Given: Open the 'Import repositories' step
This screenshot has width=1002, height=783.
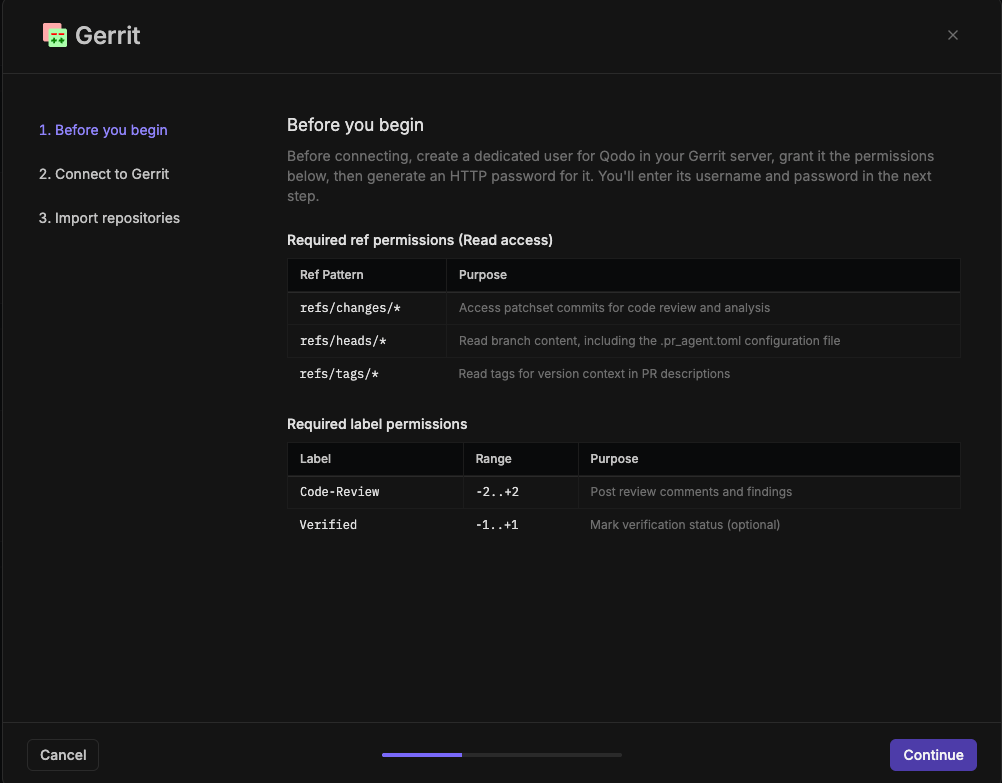Looking at the screenshot, I should pyautogui.click(x=109, y=218).
